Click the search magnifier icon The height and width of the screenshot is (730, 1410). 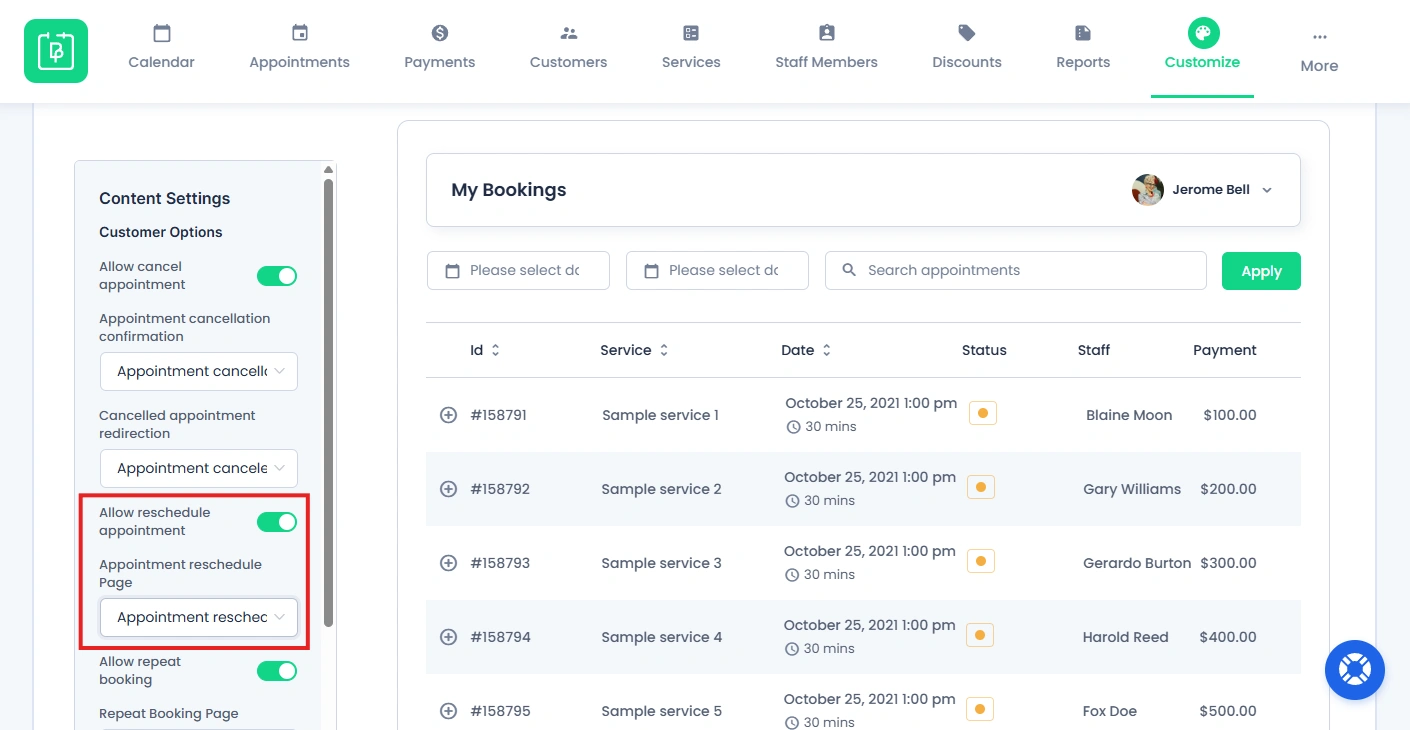[x=850, y=270]
